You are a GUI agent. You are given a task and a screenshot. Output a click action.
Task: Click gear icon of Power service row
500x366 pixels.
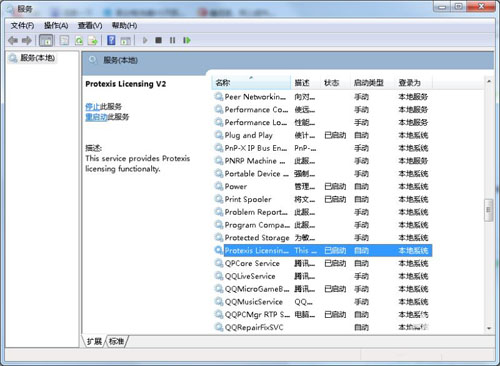pos(219,186)
